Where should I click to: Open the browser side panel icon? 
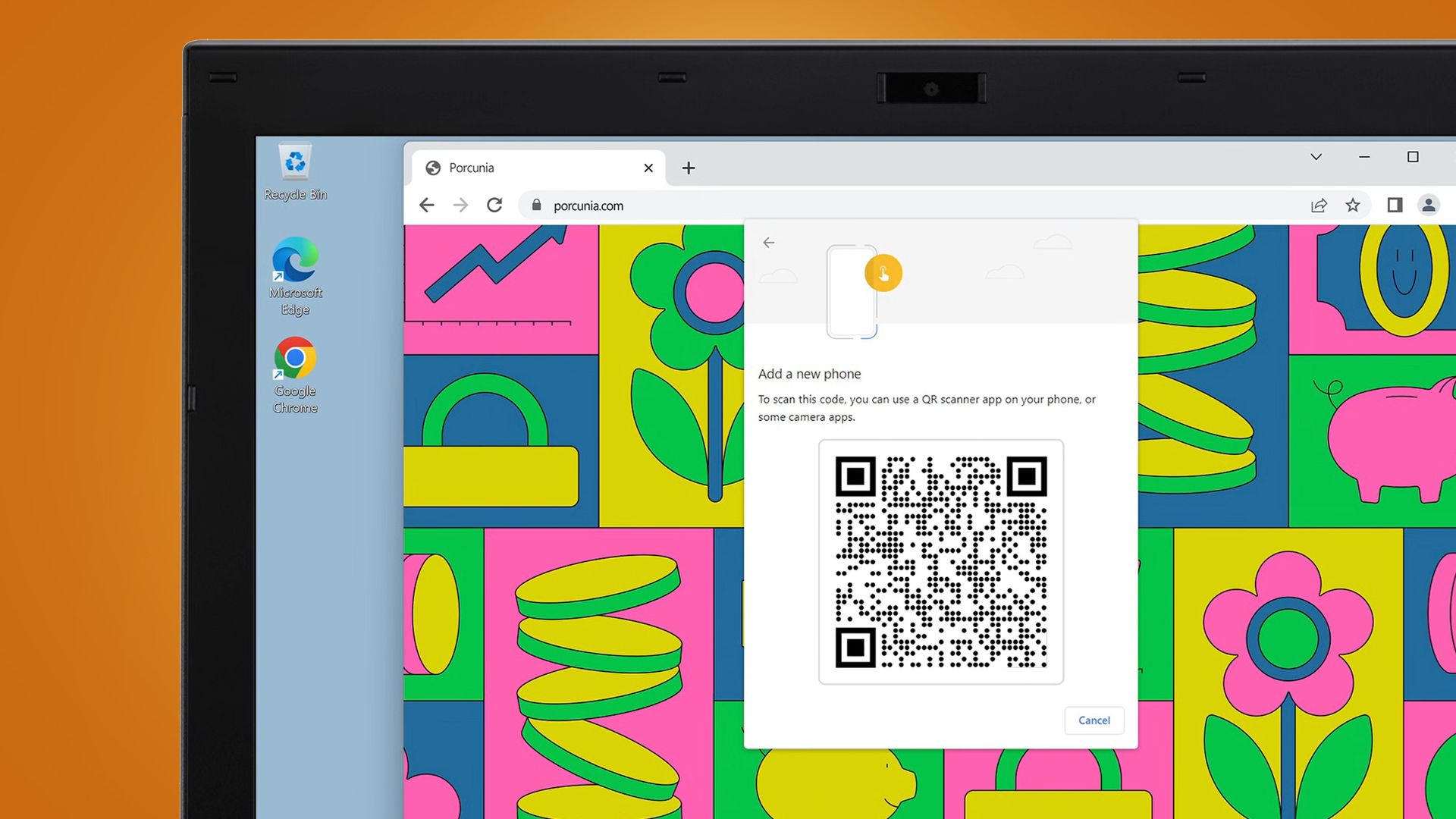click(1394, 205)
